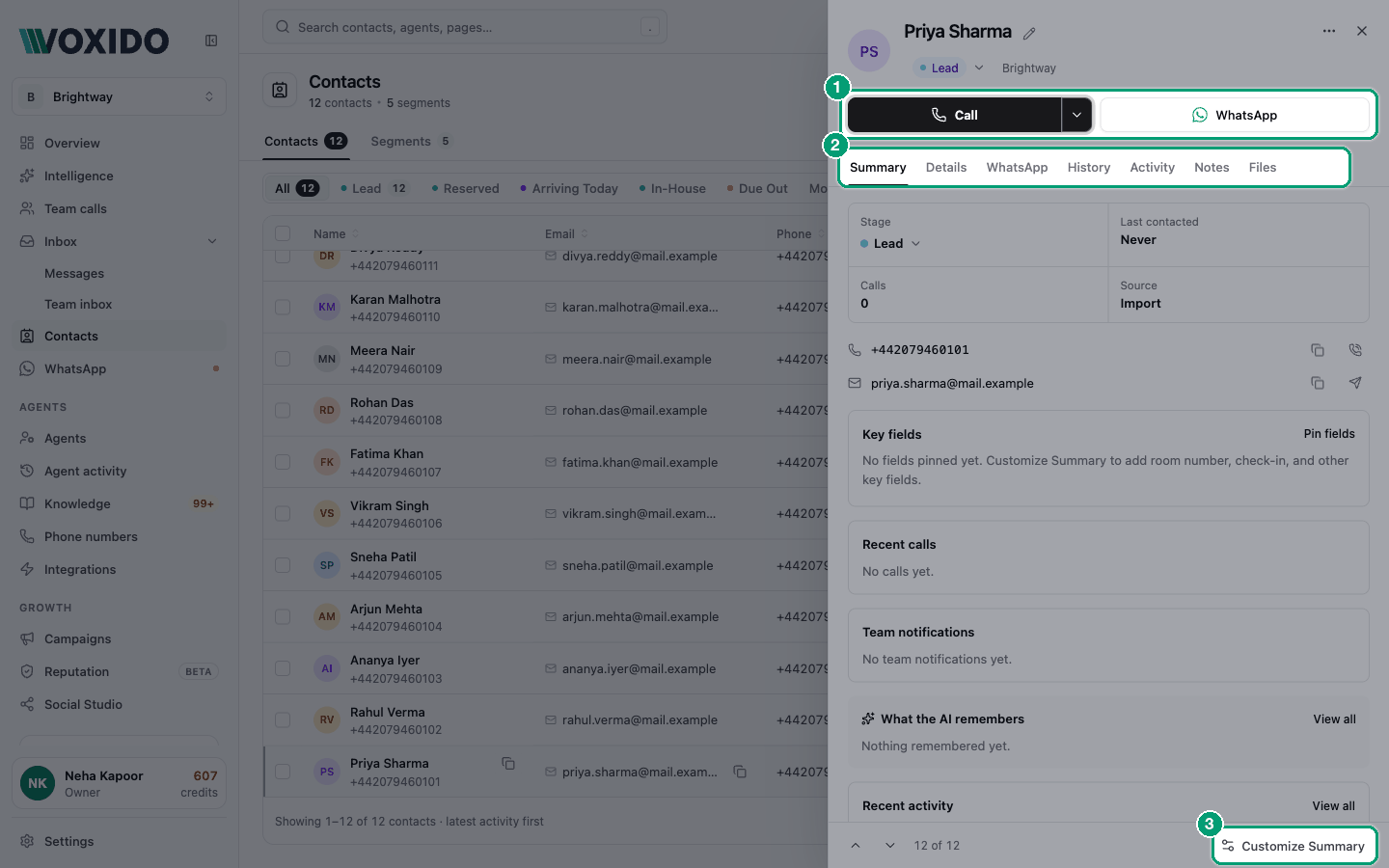Message via the WhatsApp button

pos(1235,115)
